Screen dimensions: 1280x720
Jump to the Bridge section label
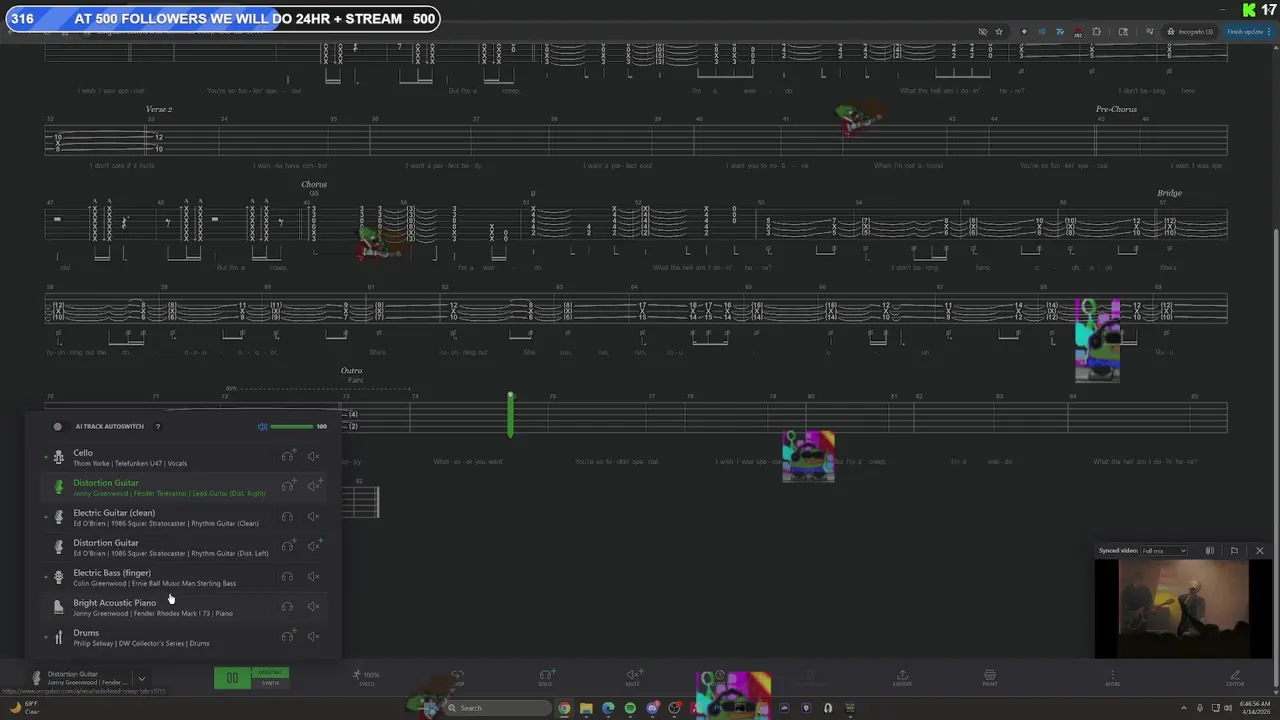click(x=1169, y=193)
